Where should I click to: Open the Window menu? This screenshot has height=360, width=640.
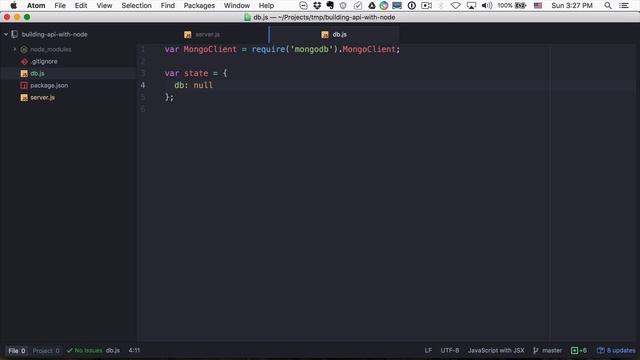coord(237,5)
